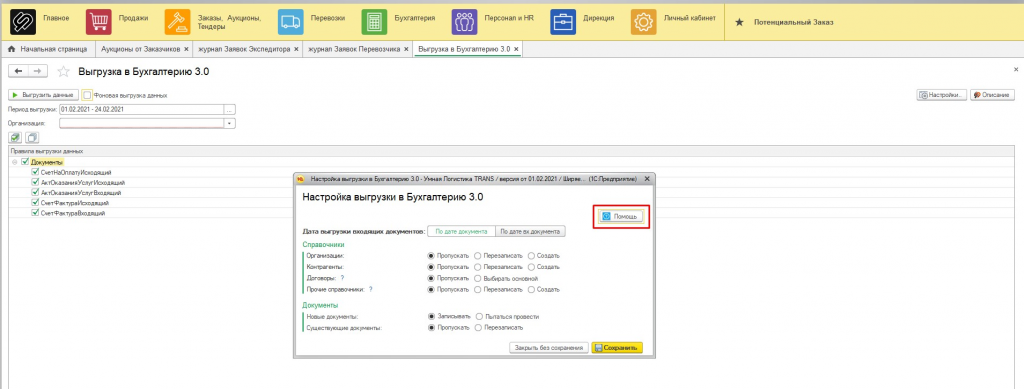Add page to favorites with star
Screen dimensions: 1024x389
click(63, 71)
